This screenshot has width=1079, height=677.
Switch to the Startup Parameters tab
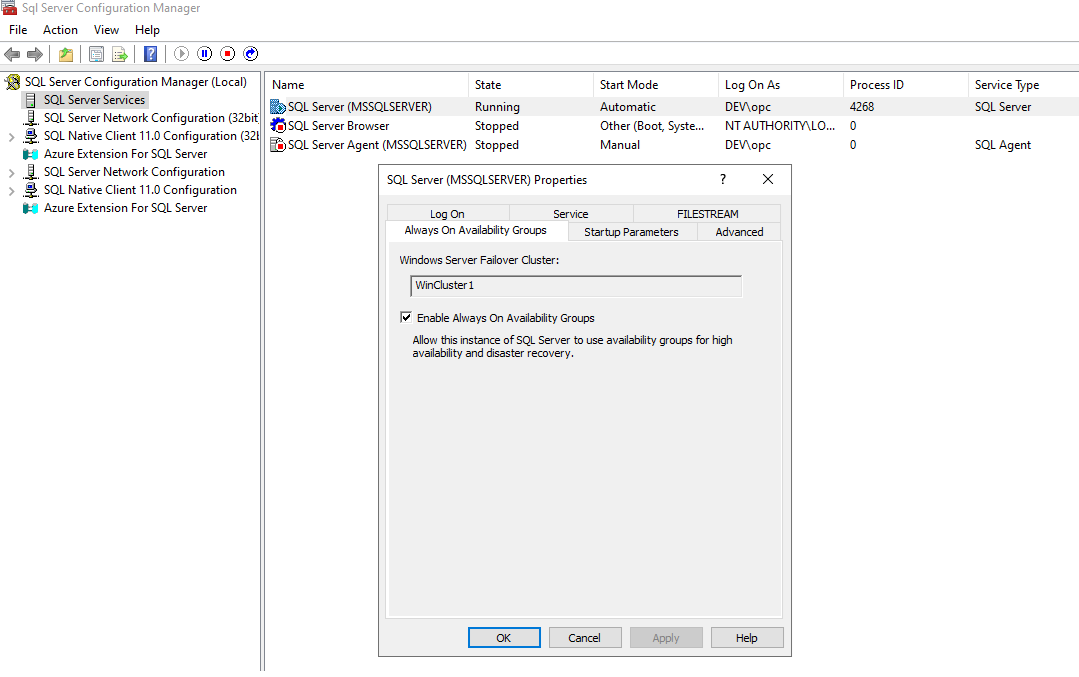tap(632, 232)
